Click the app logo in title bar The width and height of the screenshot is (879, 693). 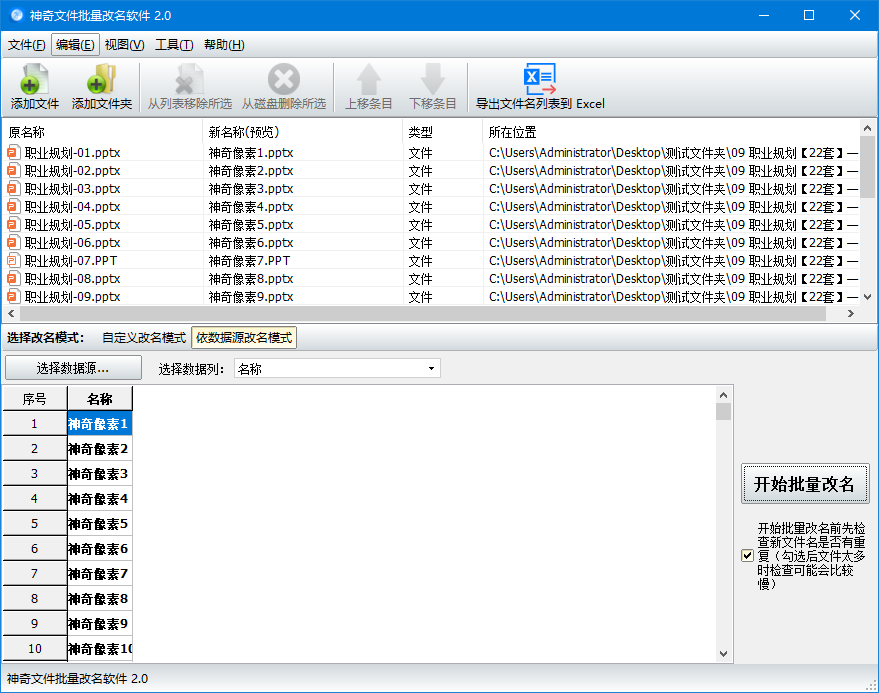(17, 15)
